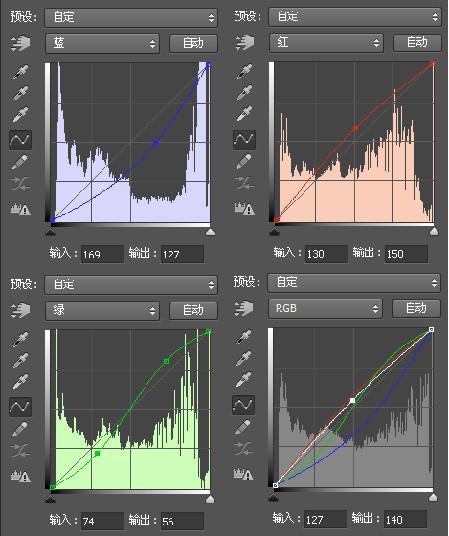Pick the gray point eyedropper in blue panel
Screen dimensions: 449x536
pyautogui.click(x=21, y=93)
